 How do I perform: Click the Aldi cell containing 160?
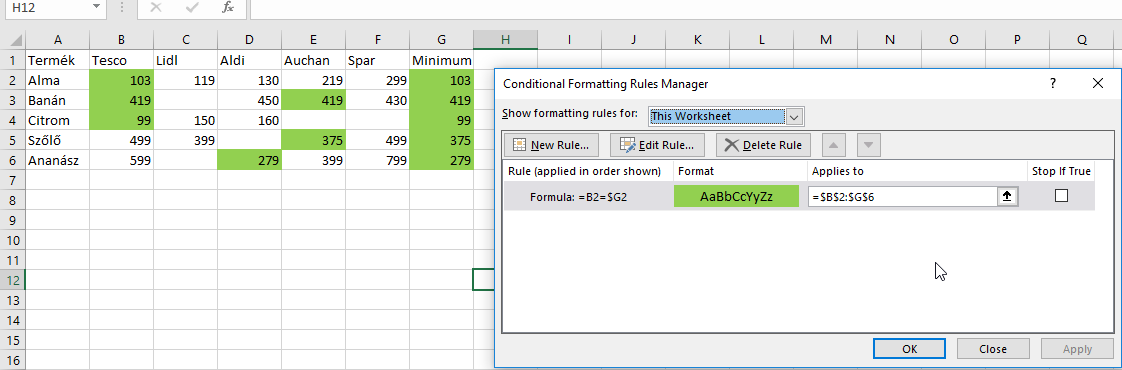pyautogui.click(x=249, y=120)
